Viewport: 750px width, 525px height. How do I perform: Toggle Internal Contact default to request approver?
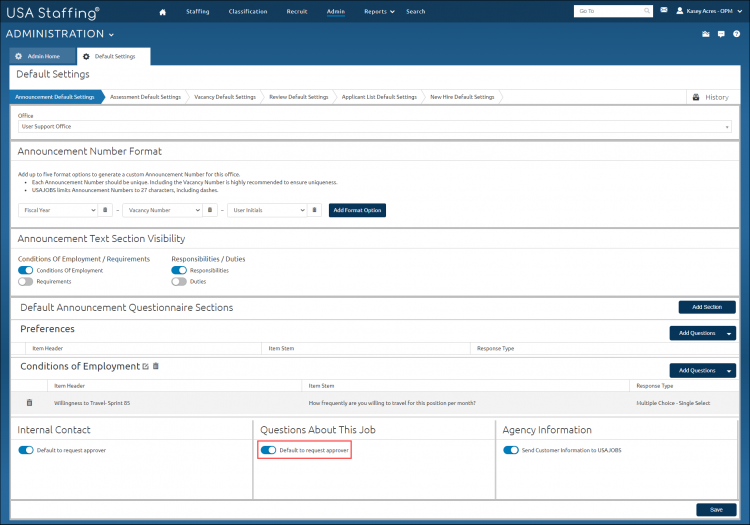pos(26,450)
